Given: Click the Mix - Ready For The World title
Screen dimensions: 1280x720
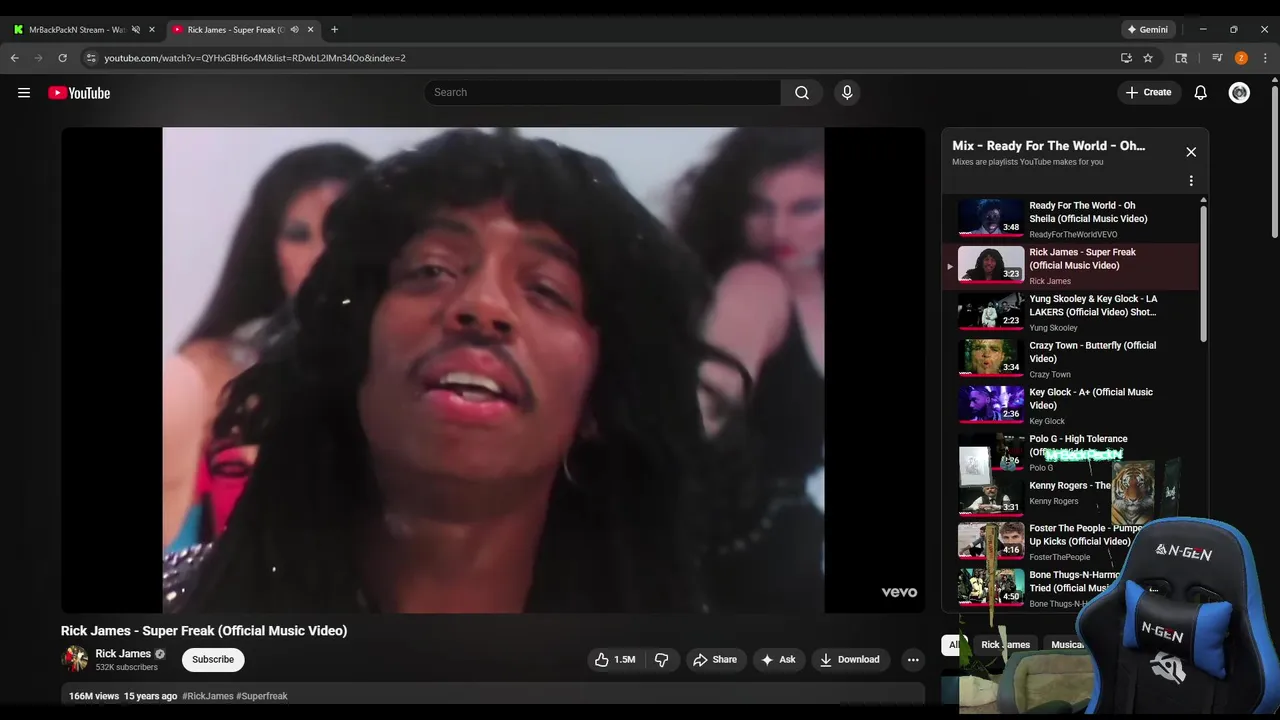Looking at the screenshot, I should click(1049, 146).
